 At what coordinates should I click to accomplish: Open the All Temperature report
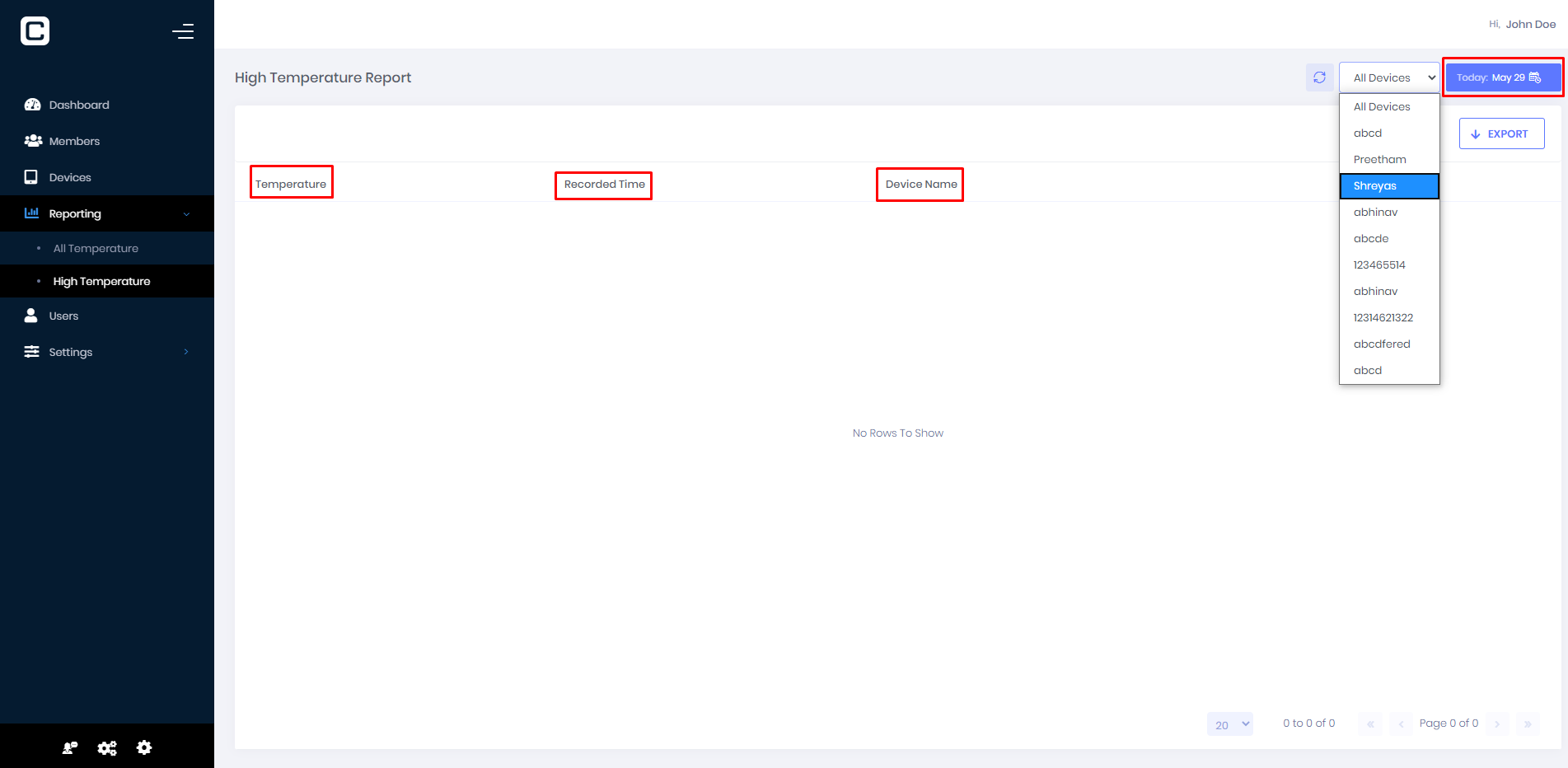pos(96,248)
